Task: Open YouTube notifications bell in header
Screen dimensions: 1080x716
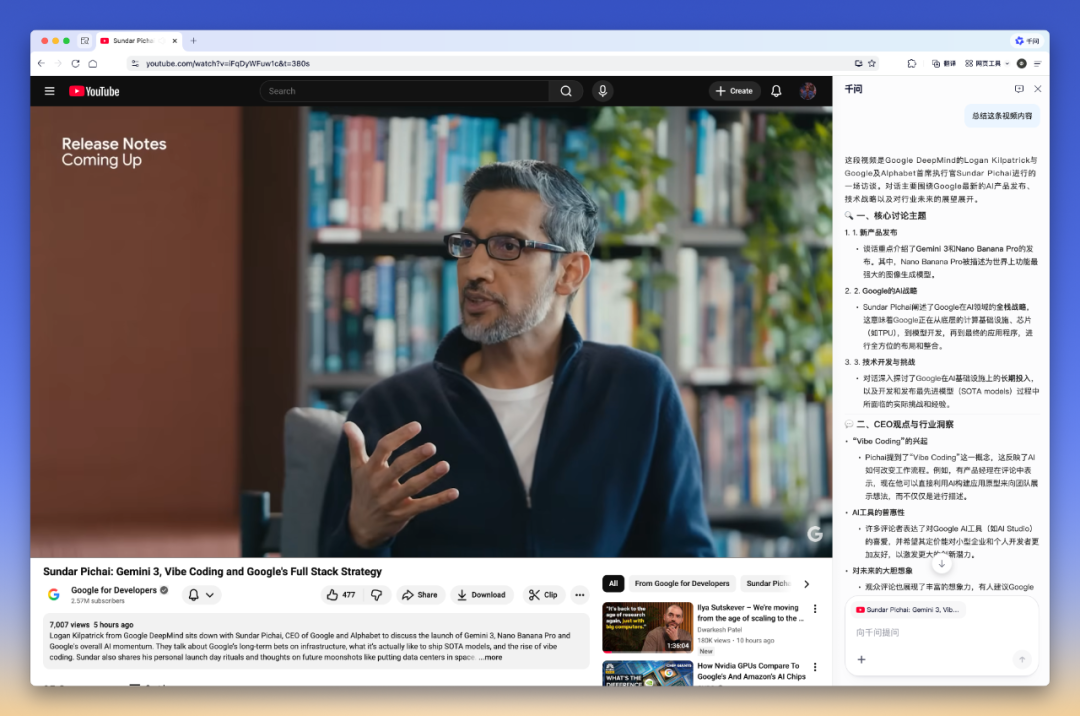Action: pyautogui.click(x=776, y=91)
